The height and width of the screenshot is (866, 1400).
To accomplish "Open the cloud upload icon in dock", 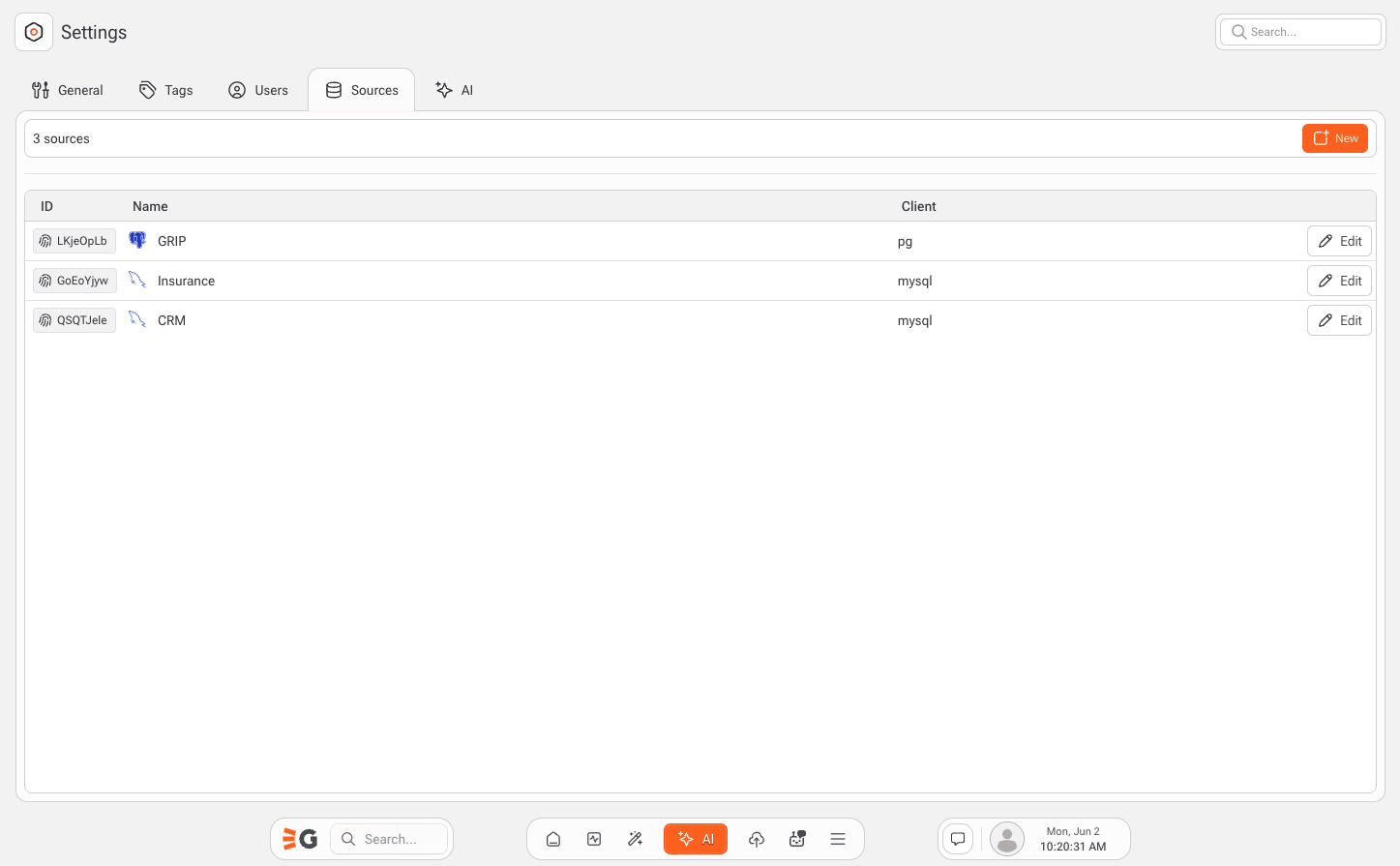I will [x=757, y=839].
